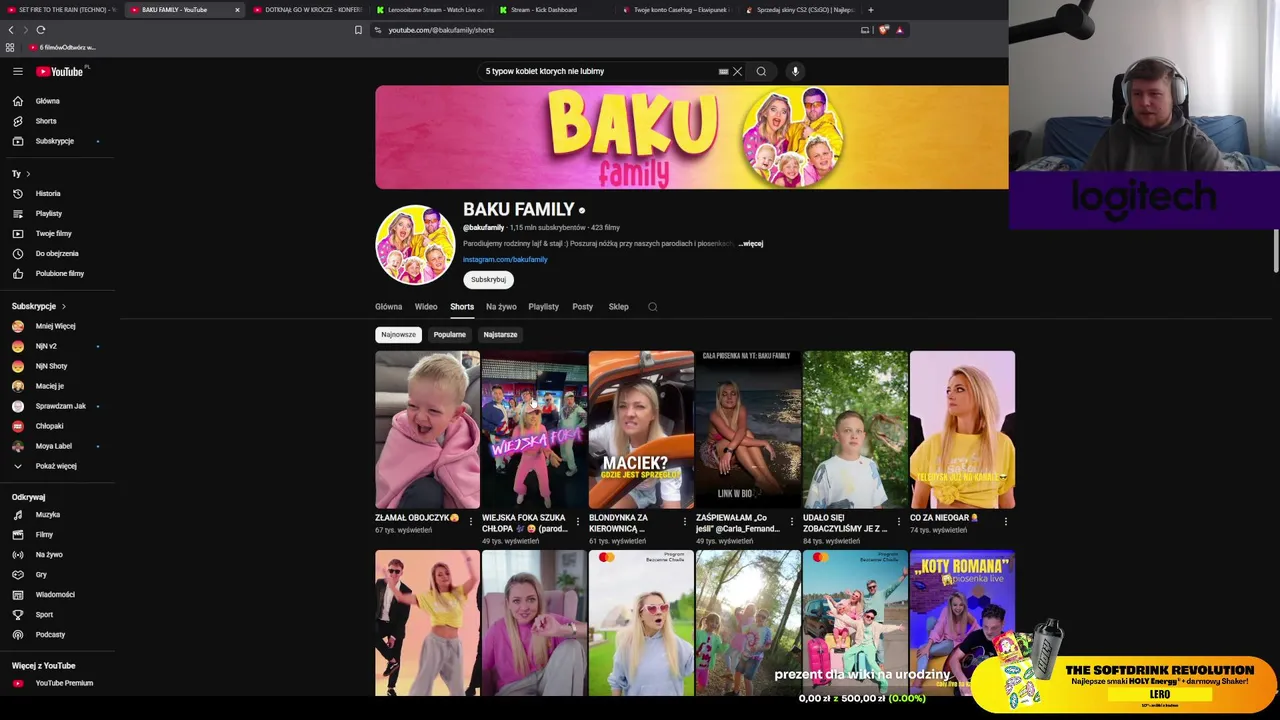Screen dimensions: 1280x720
Task: Switch to the Sklep tab
Action: (x=619, y=307)
